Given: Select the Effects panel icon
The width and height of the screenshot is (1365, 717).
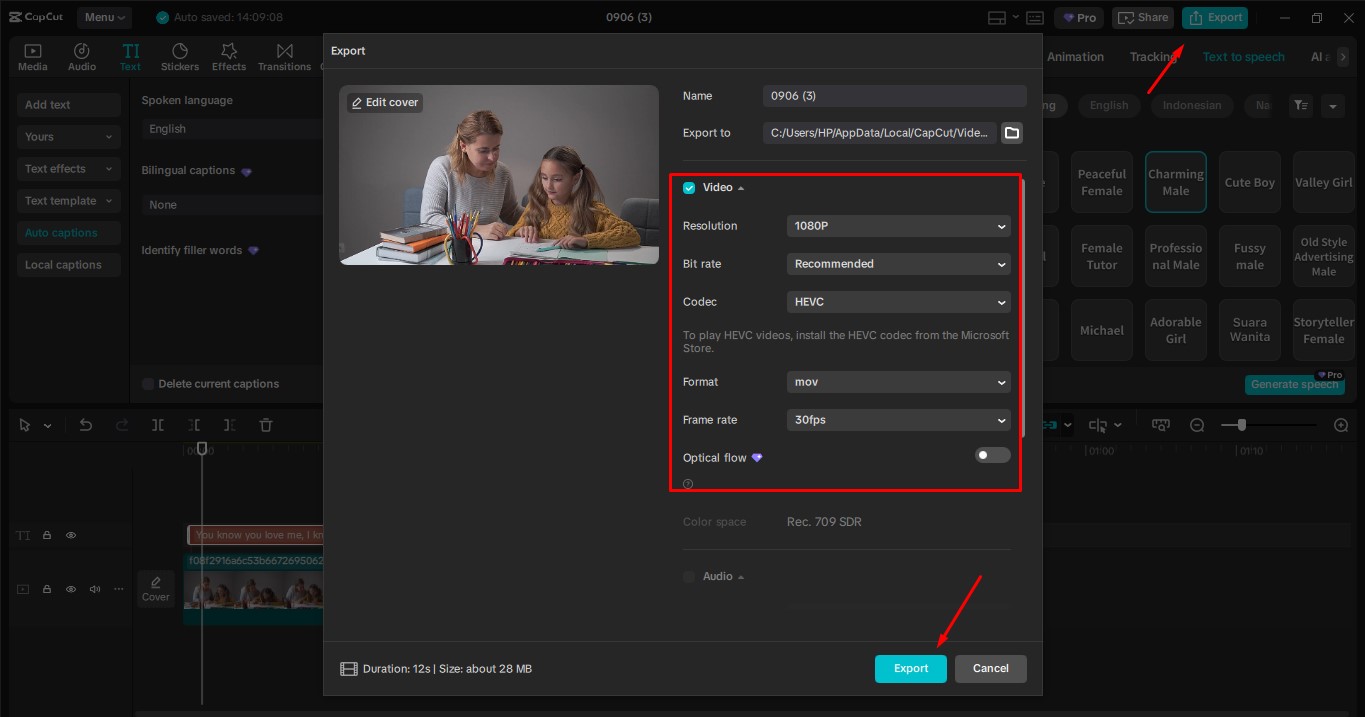Looking at the screenshot, I should tap(228, 55).
